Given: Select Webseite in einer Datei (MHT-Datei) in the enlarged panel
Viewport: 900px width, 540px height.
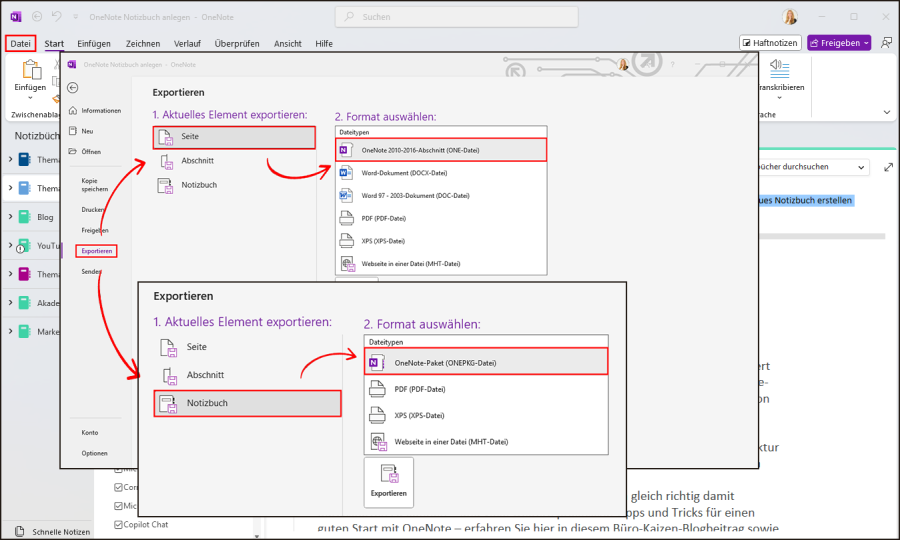Looking at the screenshot, I should click(486, 442).
